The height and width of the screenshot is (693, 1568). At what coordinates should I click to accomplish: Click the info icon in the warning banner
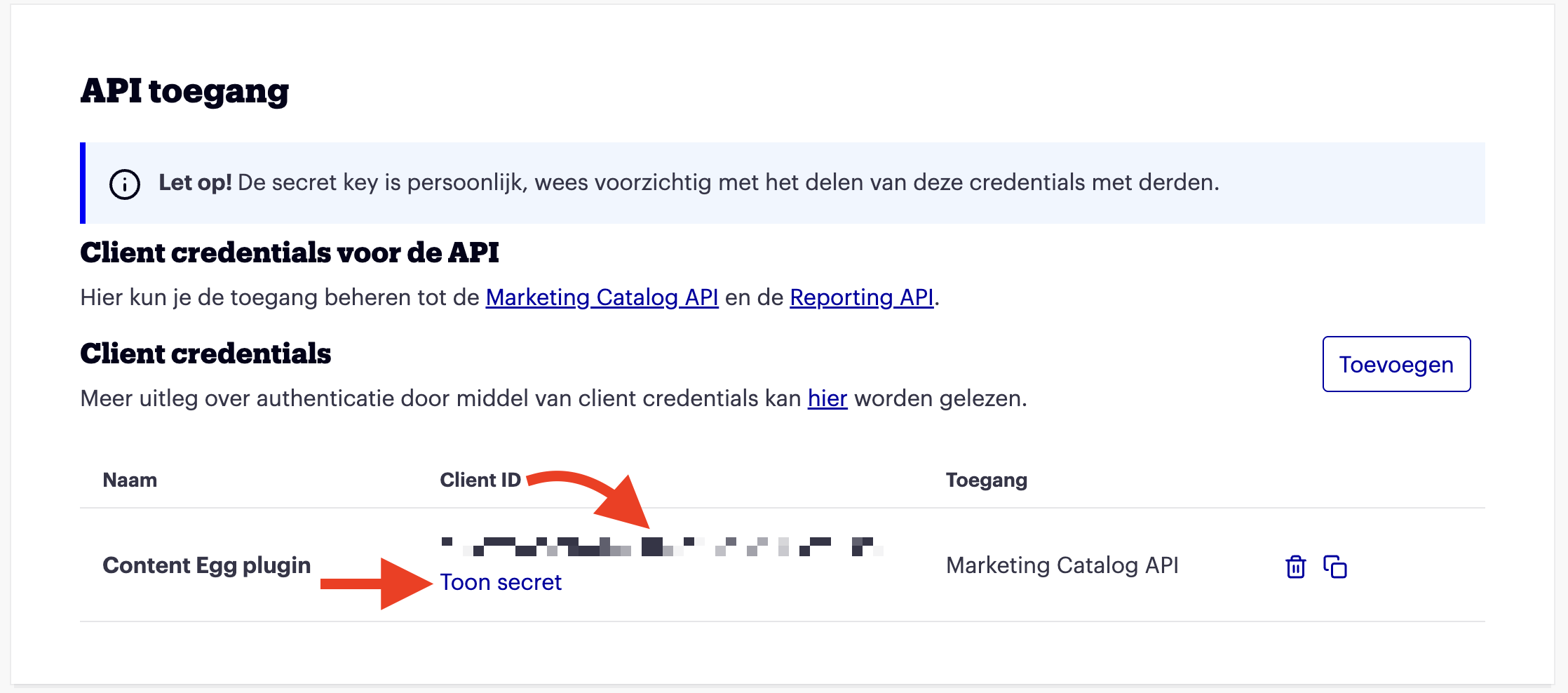(x=125, y=184)
